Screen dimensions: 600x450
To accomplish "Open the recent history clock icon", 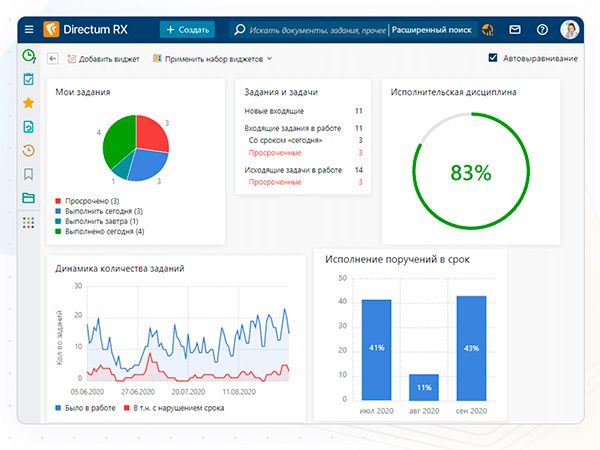I will pos(28,150).
